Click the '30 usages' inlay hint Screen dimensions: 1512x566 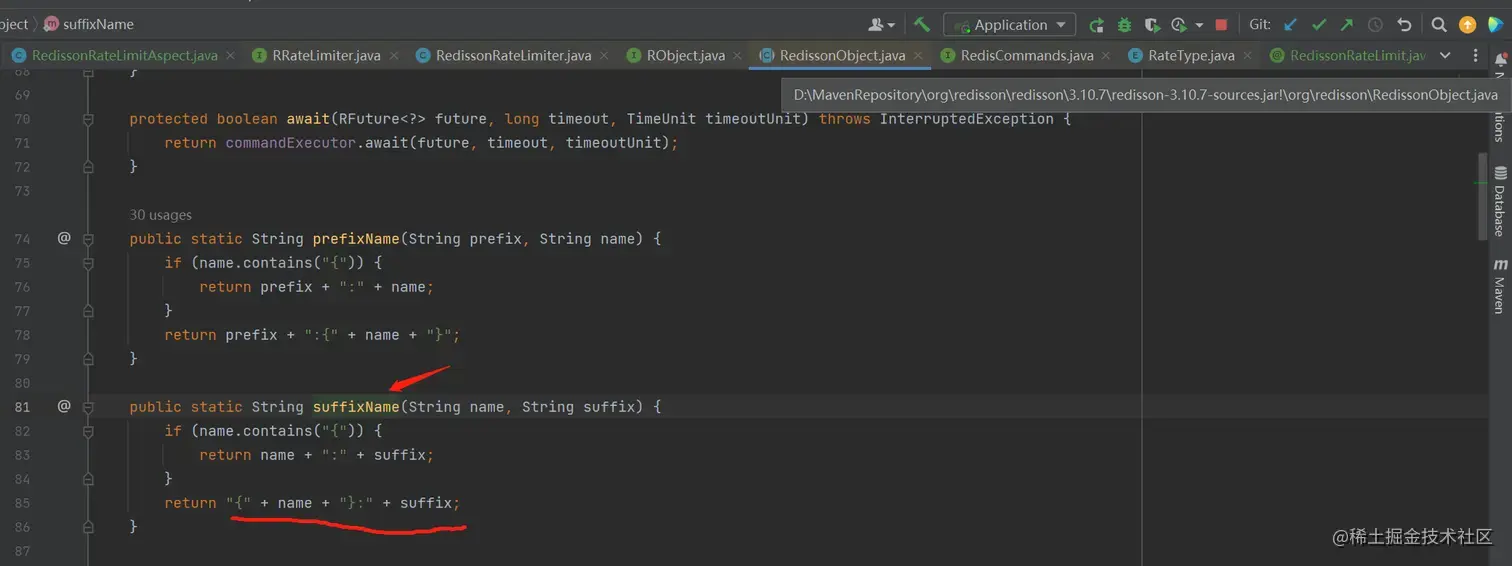[160, 215]
